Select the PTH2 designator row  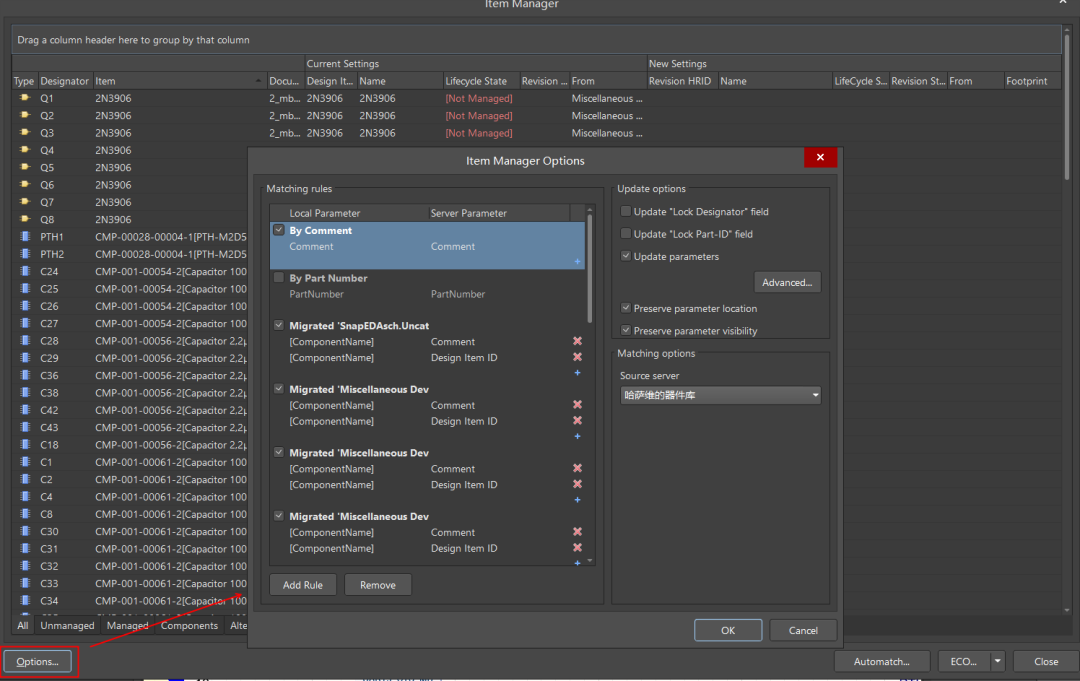[52, 254]
